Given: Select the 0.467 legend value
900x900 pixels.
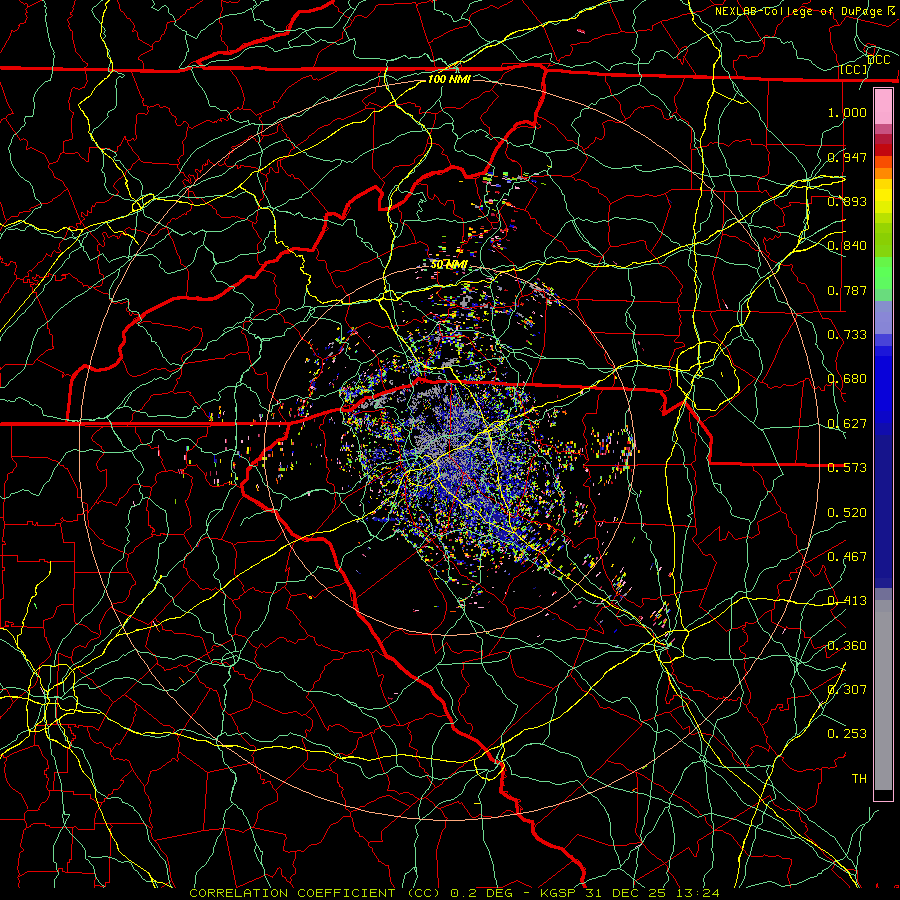Looking at the screenshot, I should [x=847, y=557].
